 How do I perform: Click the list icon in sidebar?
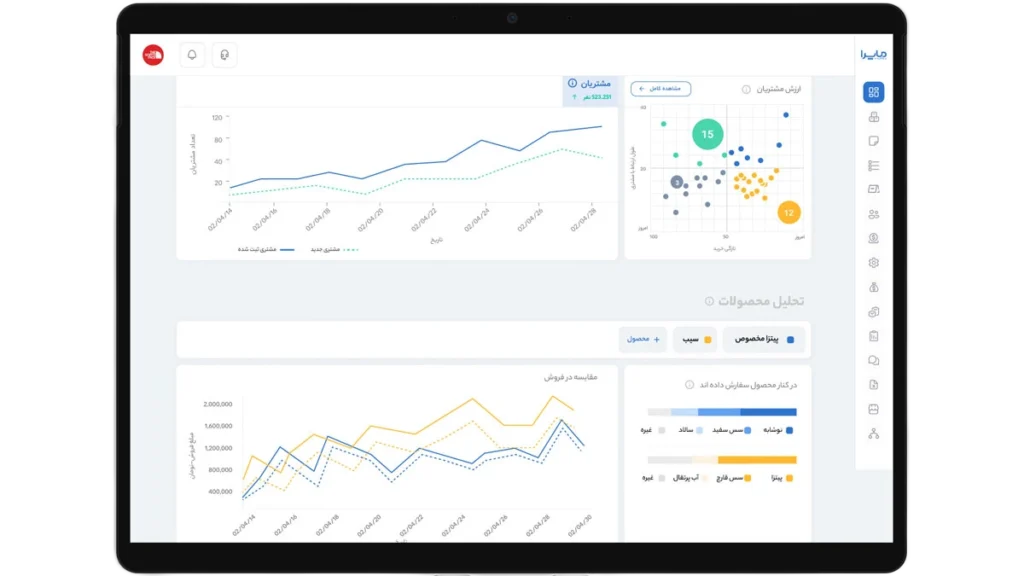[x=873, y=166]
